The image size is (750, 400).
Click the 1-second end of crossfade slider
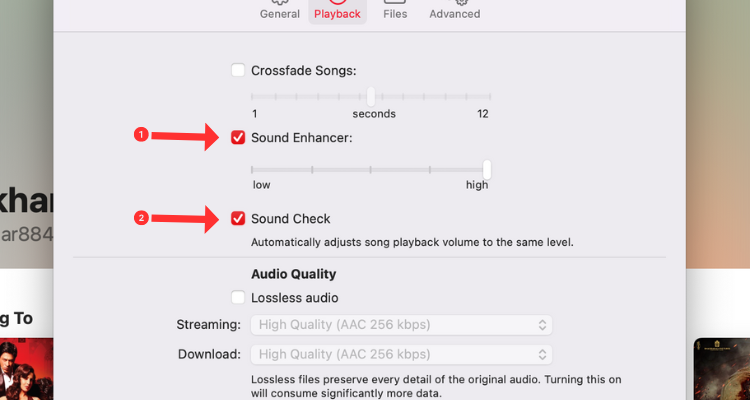coord(254,97)
